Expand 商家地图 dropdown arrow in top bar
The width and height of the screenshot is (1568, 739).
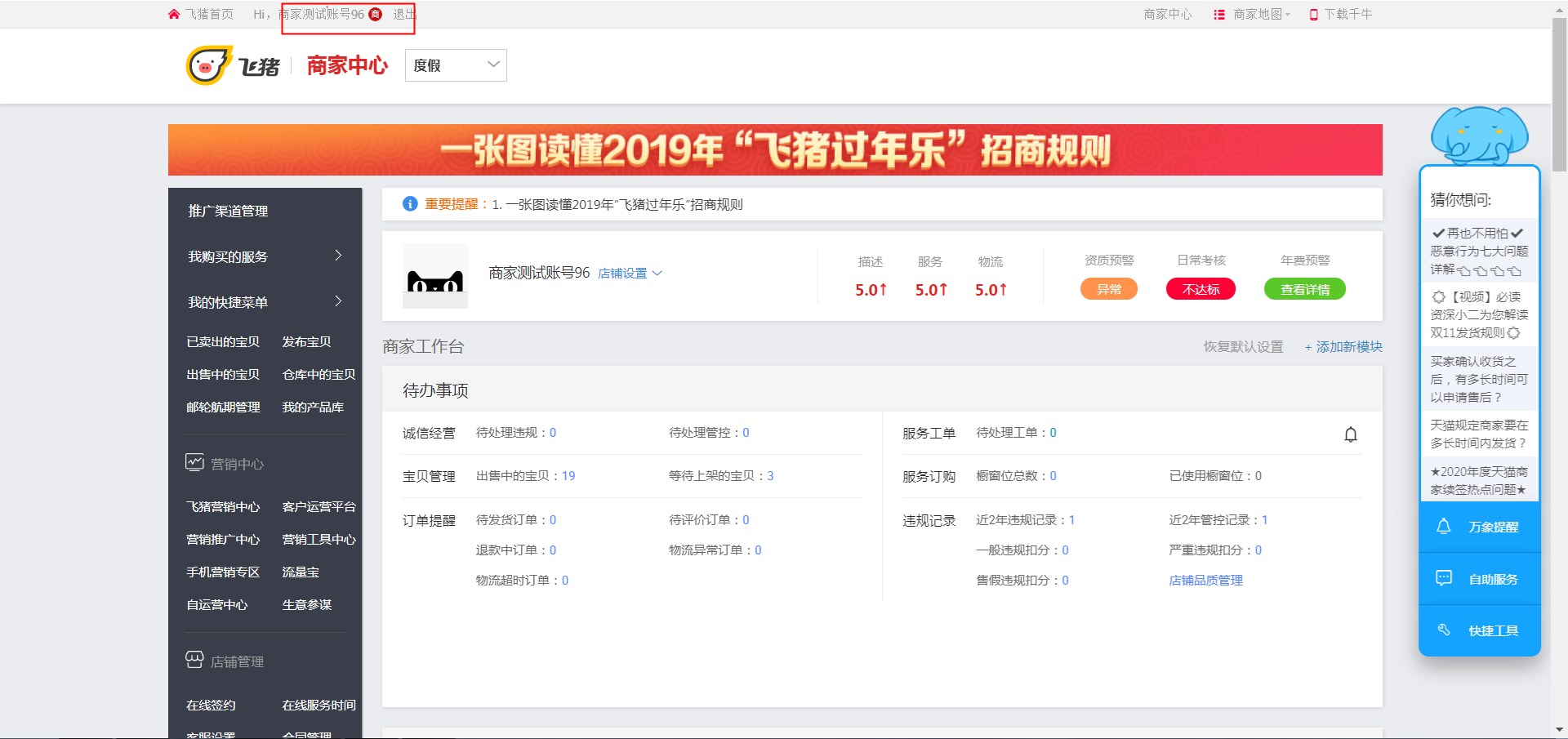pos(1288,15)
